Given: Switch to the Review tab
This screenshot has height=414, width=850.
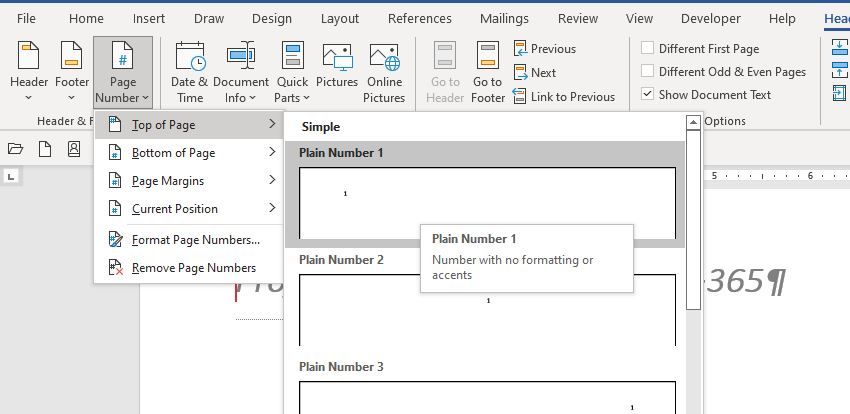Looking at the screenshot, I should point(578,18).
